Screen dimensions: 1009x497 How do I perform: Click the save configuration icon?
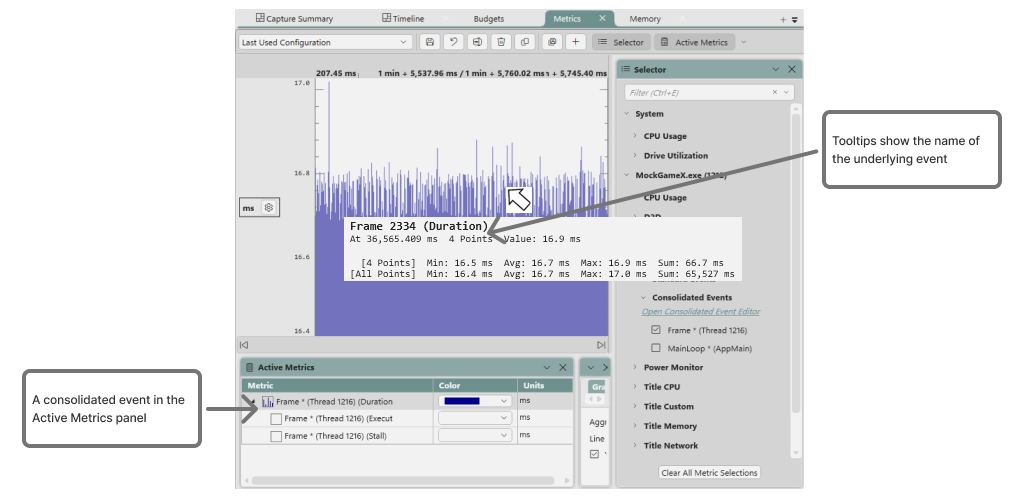click(x=430, y=42)
